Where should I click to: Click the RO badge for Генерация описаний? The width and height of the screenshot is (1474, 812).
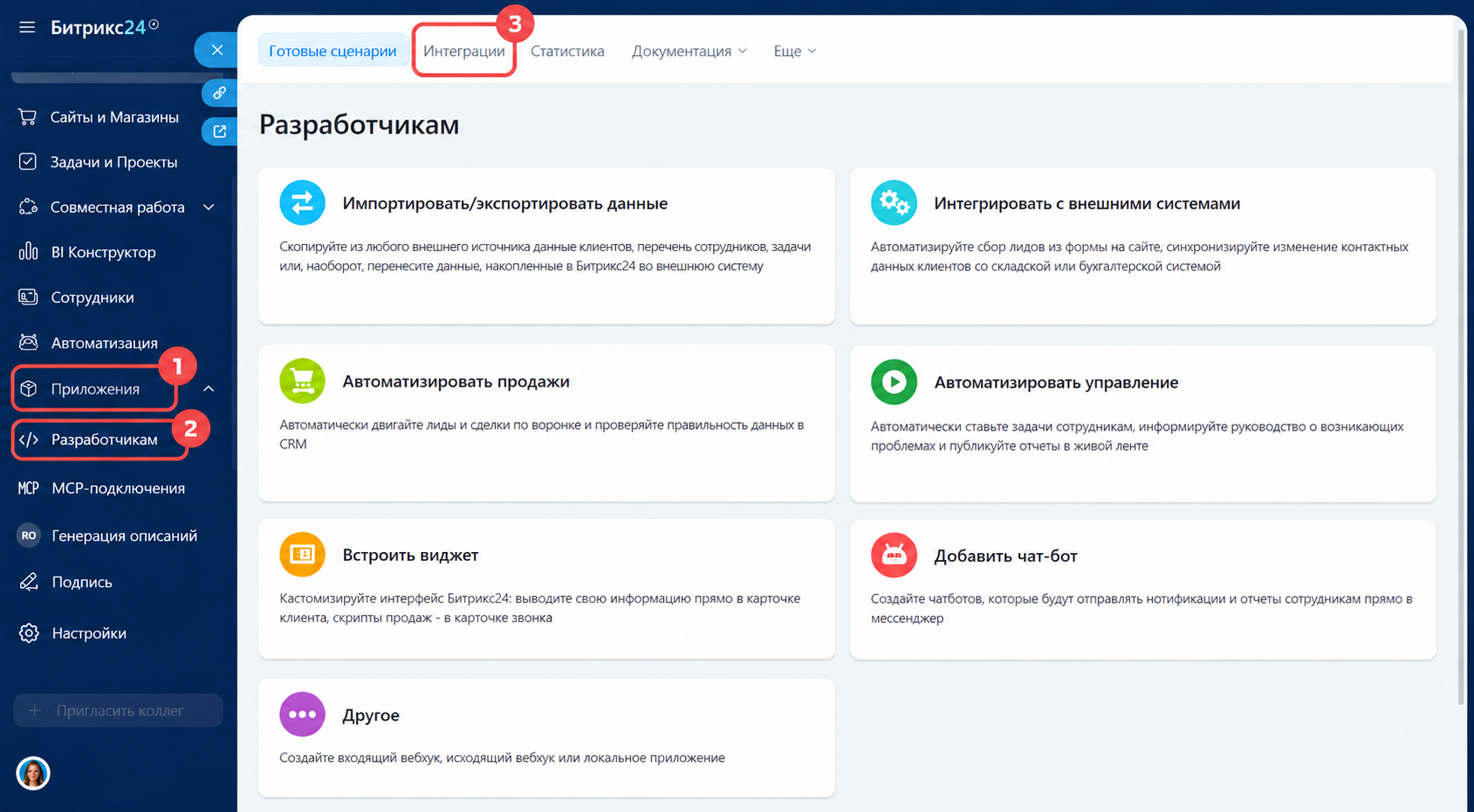(29, 536)
